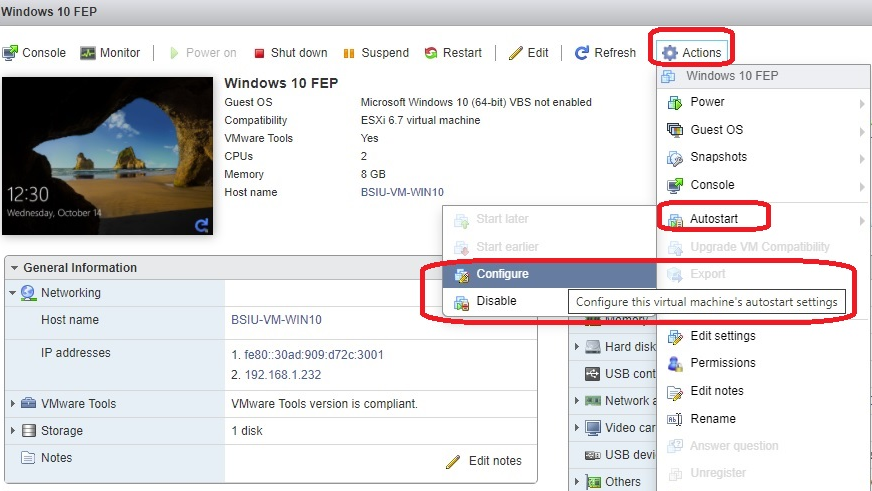Click the Console toolbar icon
Viewport: 872px width, 491px height.
click(x=10, y=53)
